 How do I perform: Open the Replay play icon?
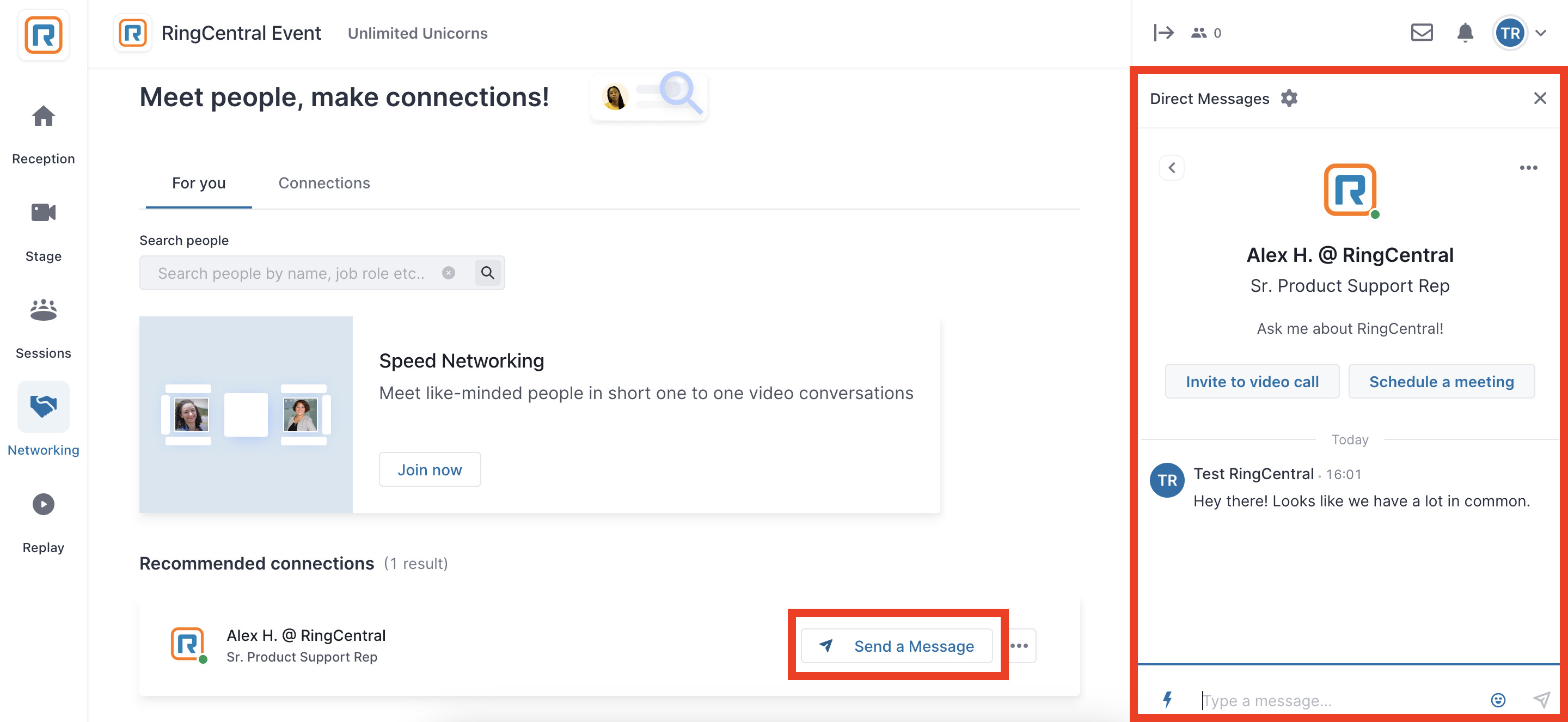43,504
